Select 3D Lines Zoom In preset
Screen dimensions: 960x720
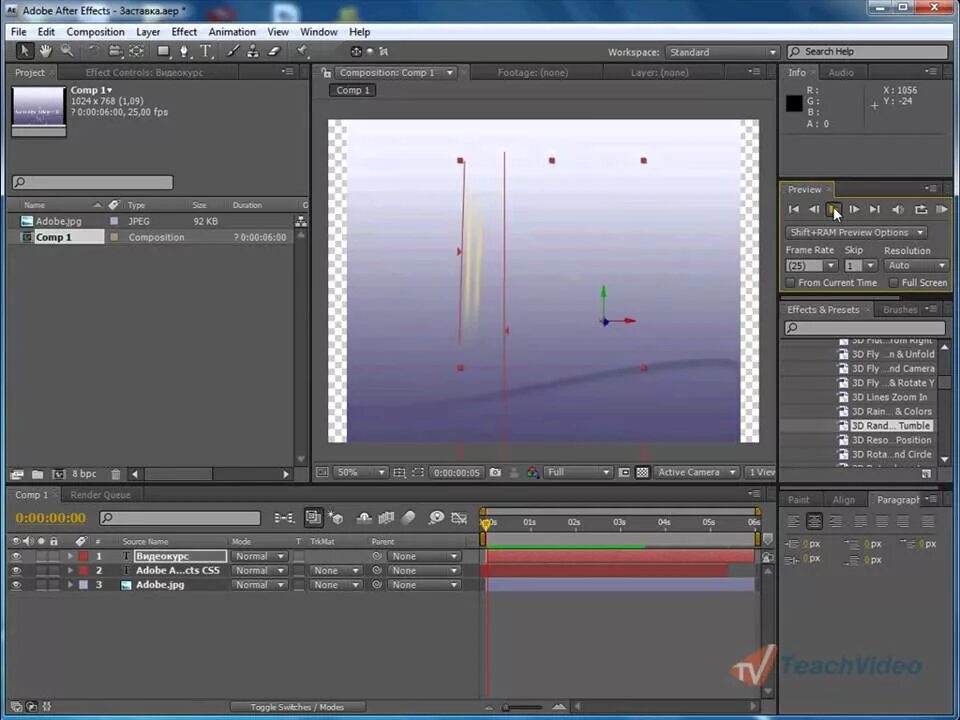click(x=889, y=397)
